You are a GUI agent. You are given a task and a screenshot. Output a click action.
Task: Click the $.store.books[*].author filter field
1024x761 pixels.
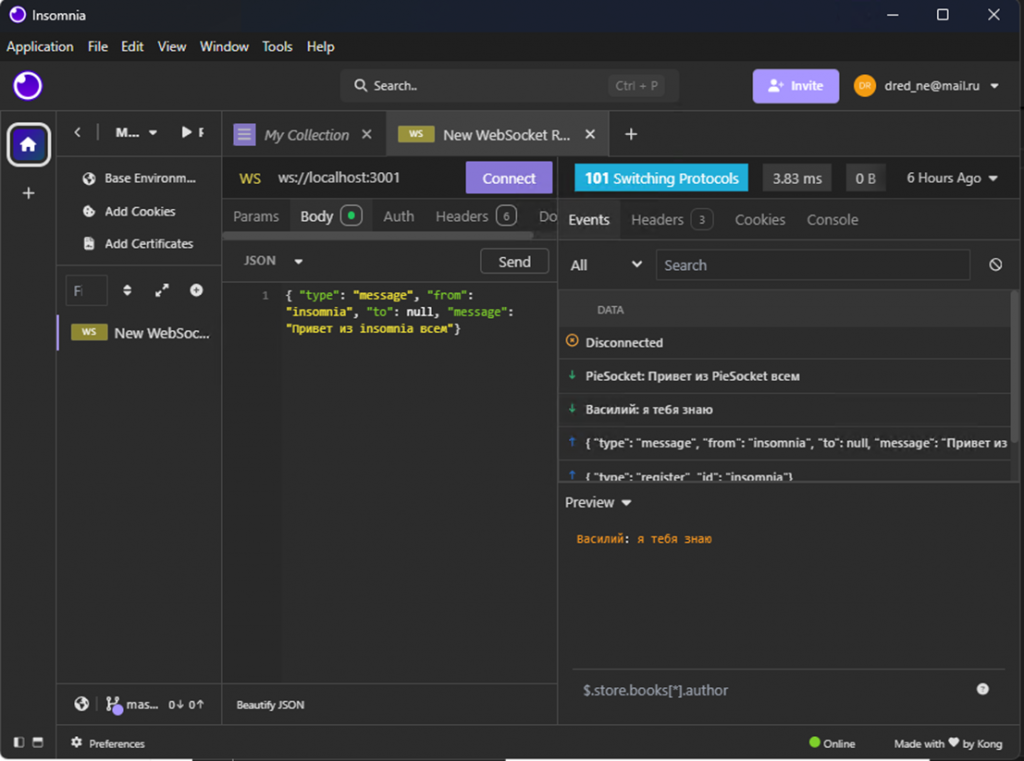coord(774,690)
